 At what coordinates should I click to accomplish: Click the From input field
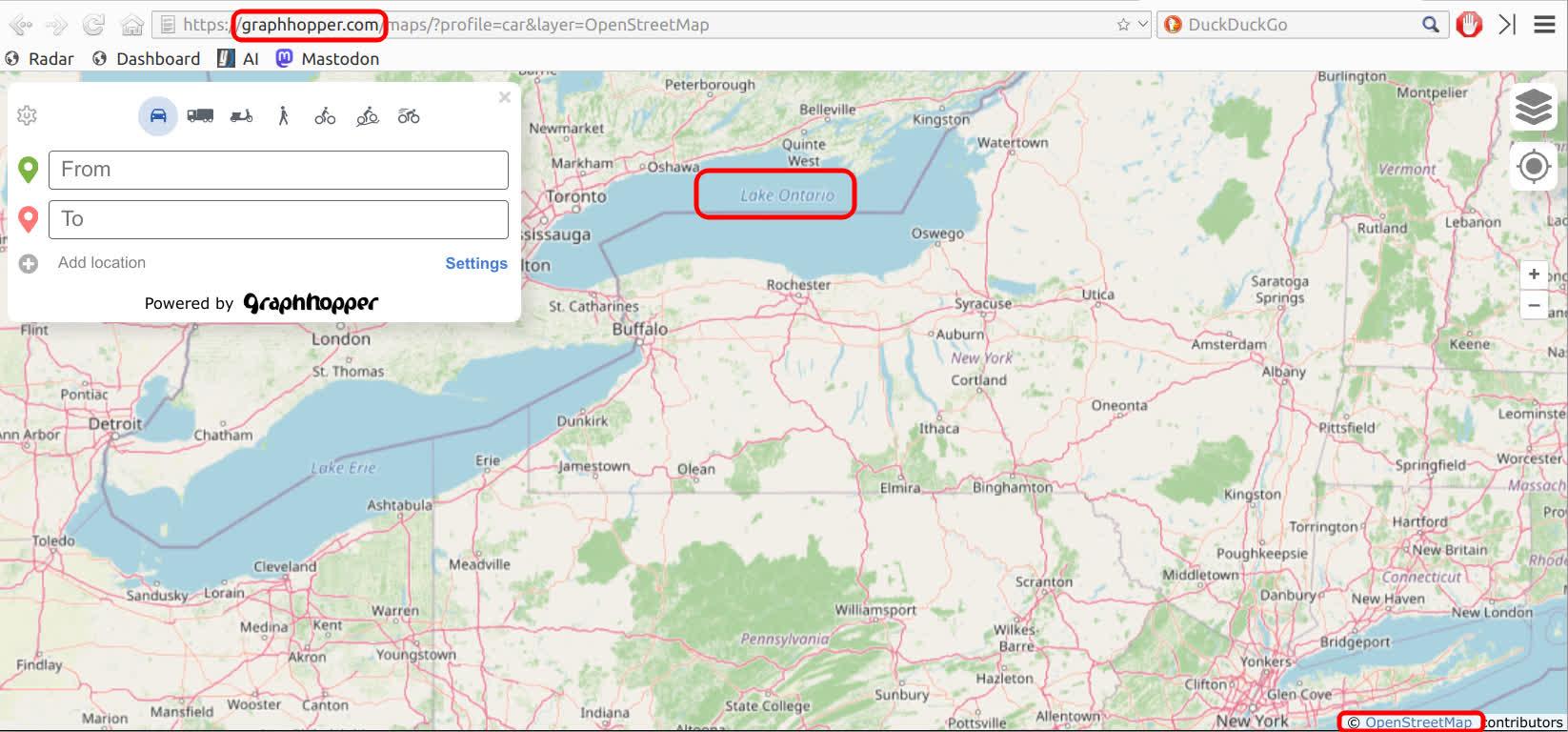278,170
